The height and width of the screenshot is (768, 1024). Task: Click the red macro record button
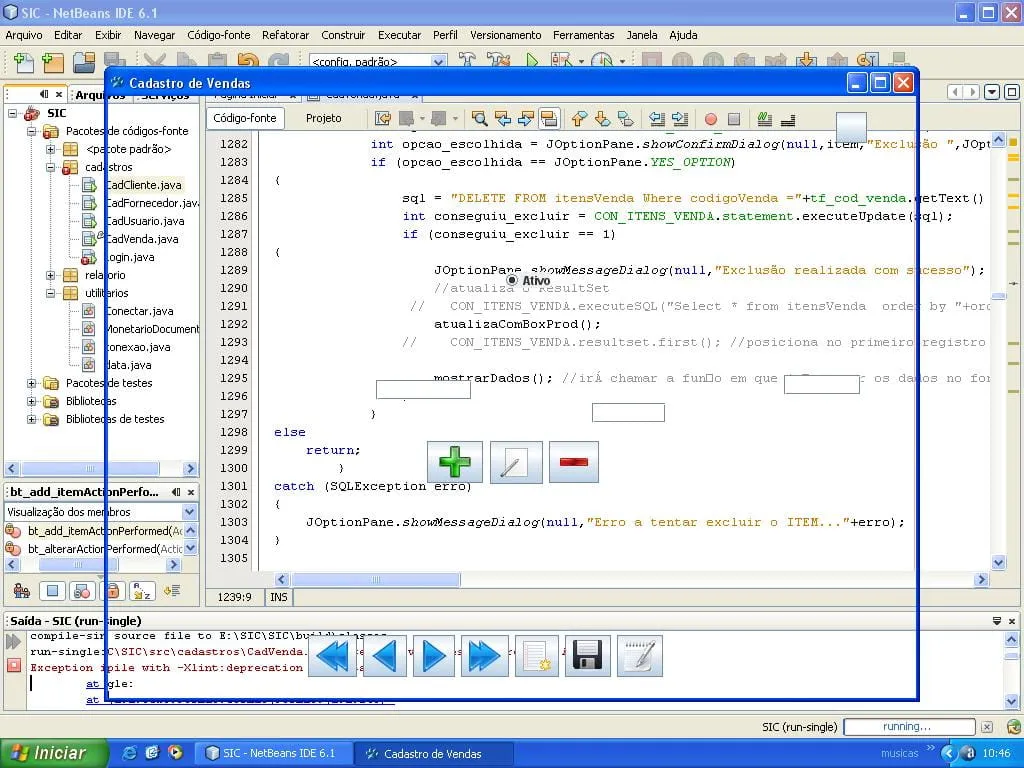711,119
